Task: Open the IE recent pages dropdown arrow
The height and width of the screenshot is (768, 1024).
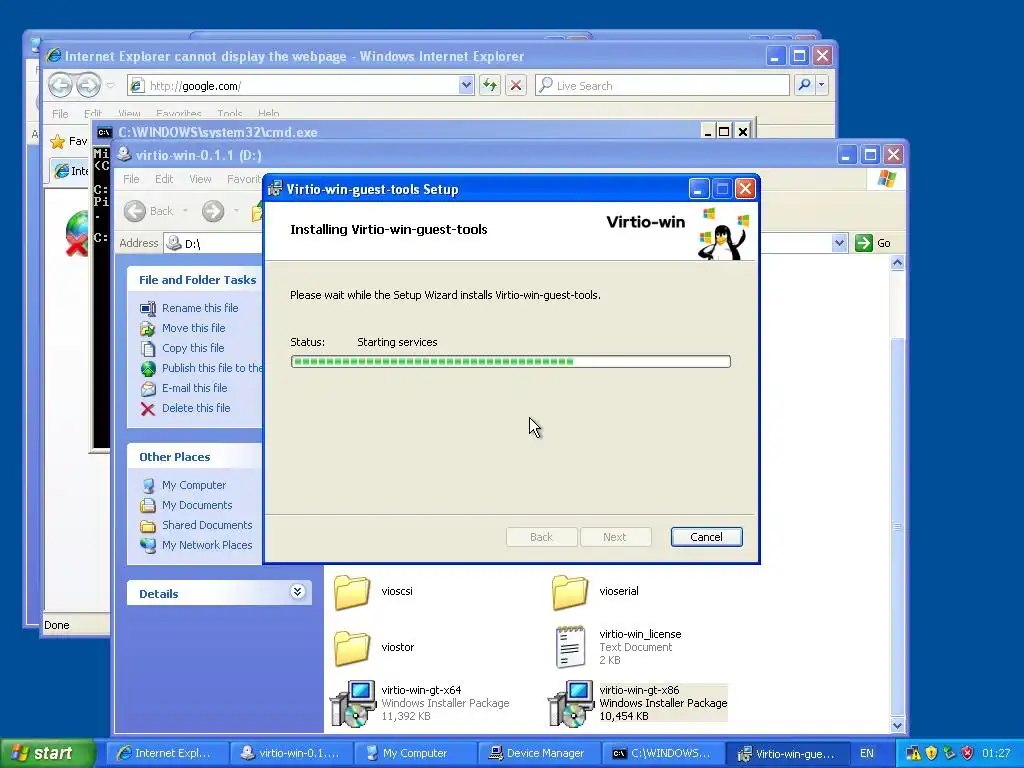Action: 110,85
